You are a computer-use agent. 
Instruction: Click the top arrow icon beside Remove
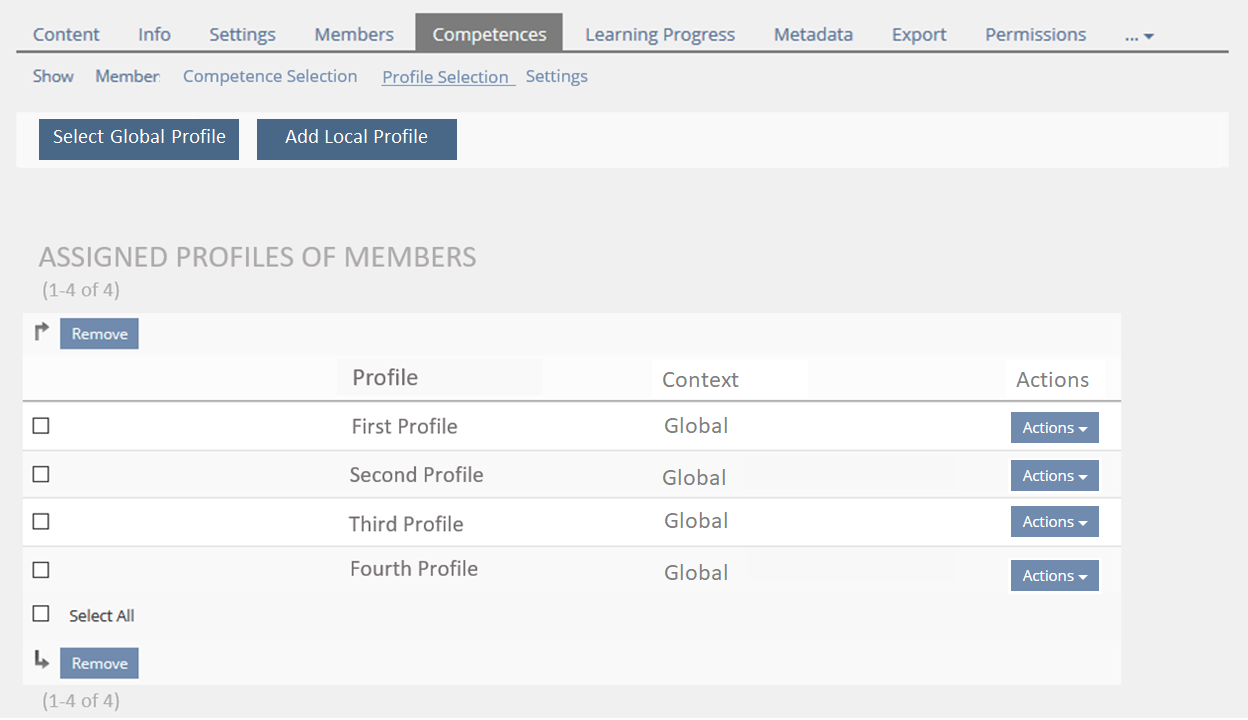point(42,332)
